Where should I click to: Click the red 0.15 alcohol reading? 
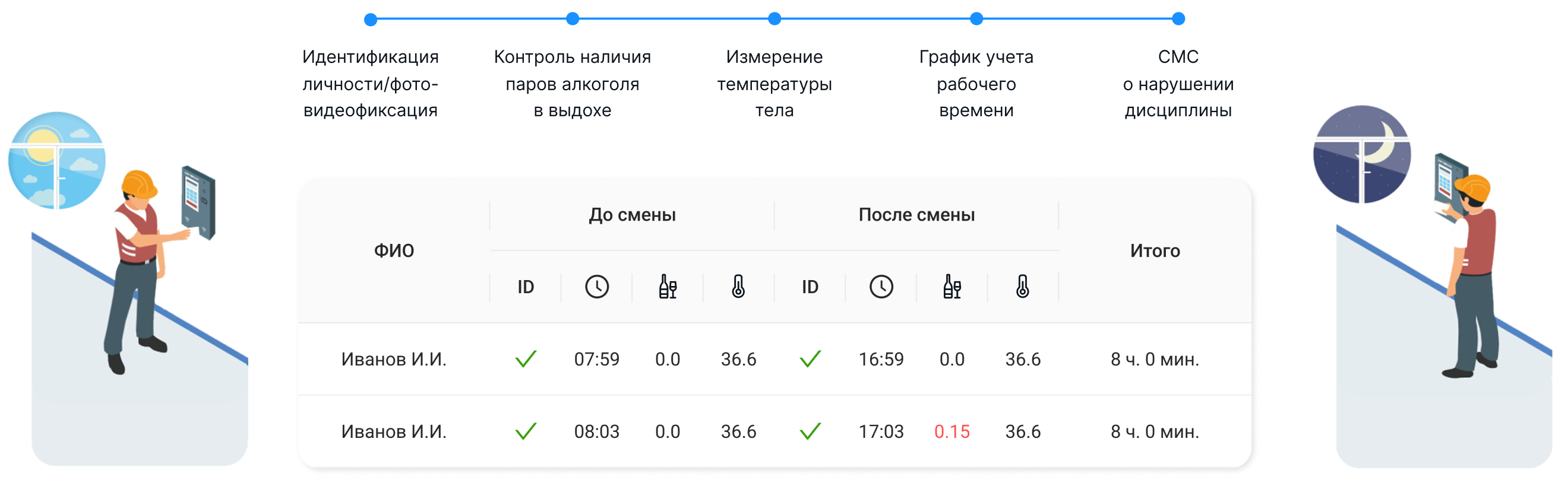(952, 431)
